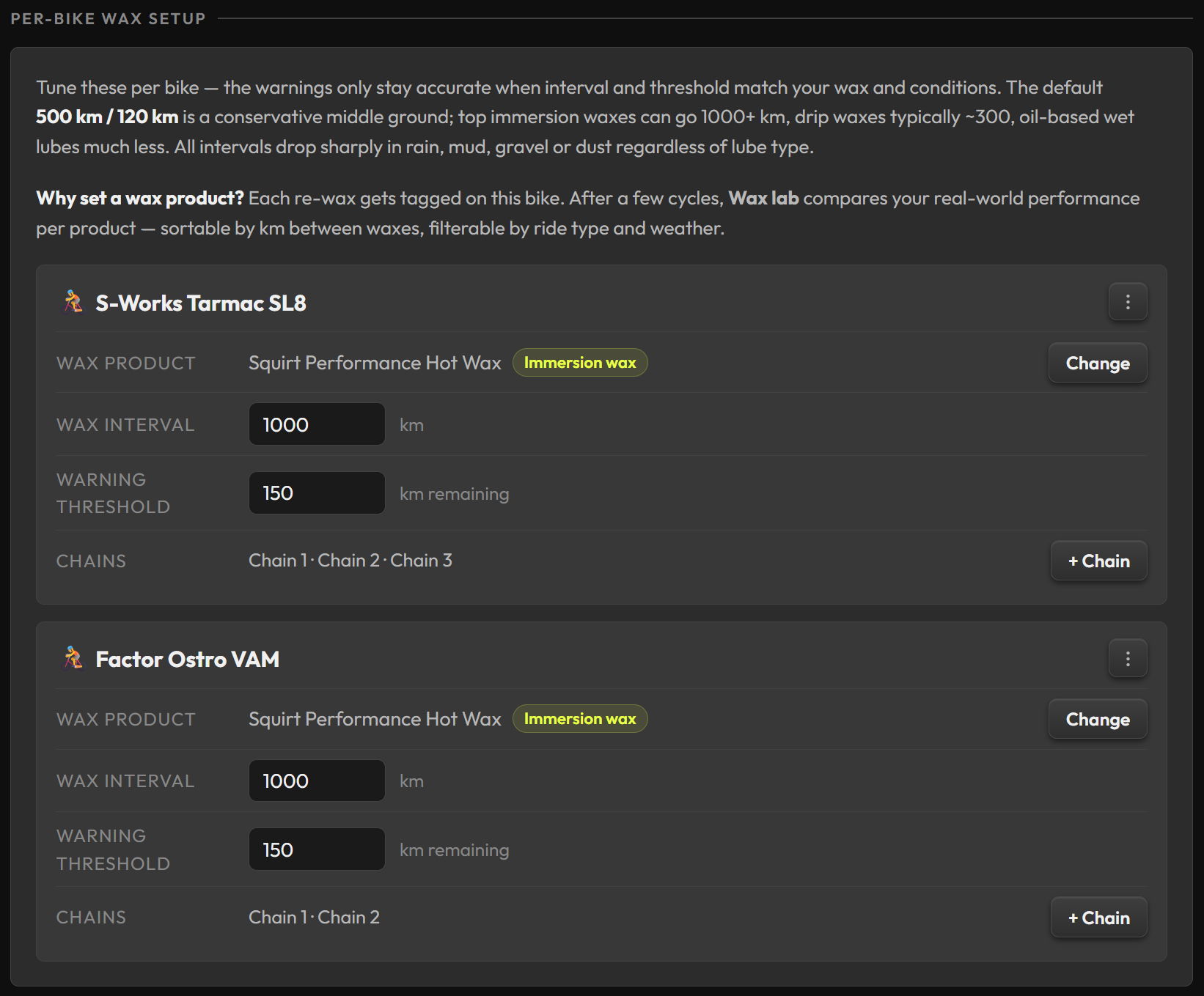This screenshot has width=1204, height=996.
Task: Click the S-Works Tarmac SL8 bike title
Action: (201, 303)
